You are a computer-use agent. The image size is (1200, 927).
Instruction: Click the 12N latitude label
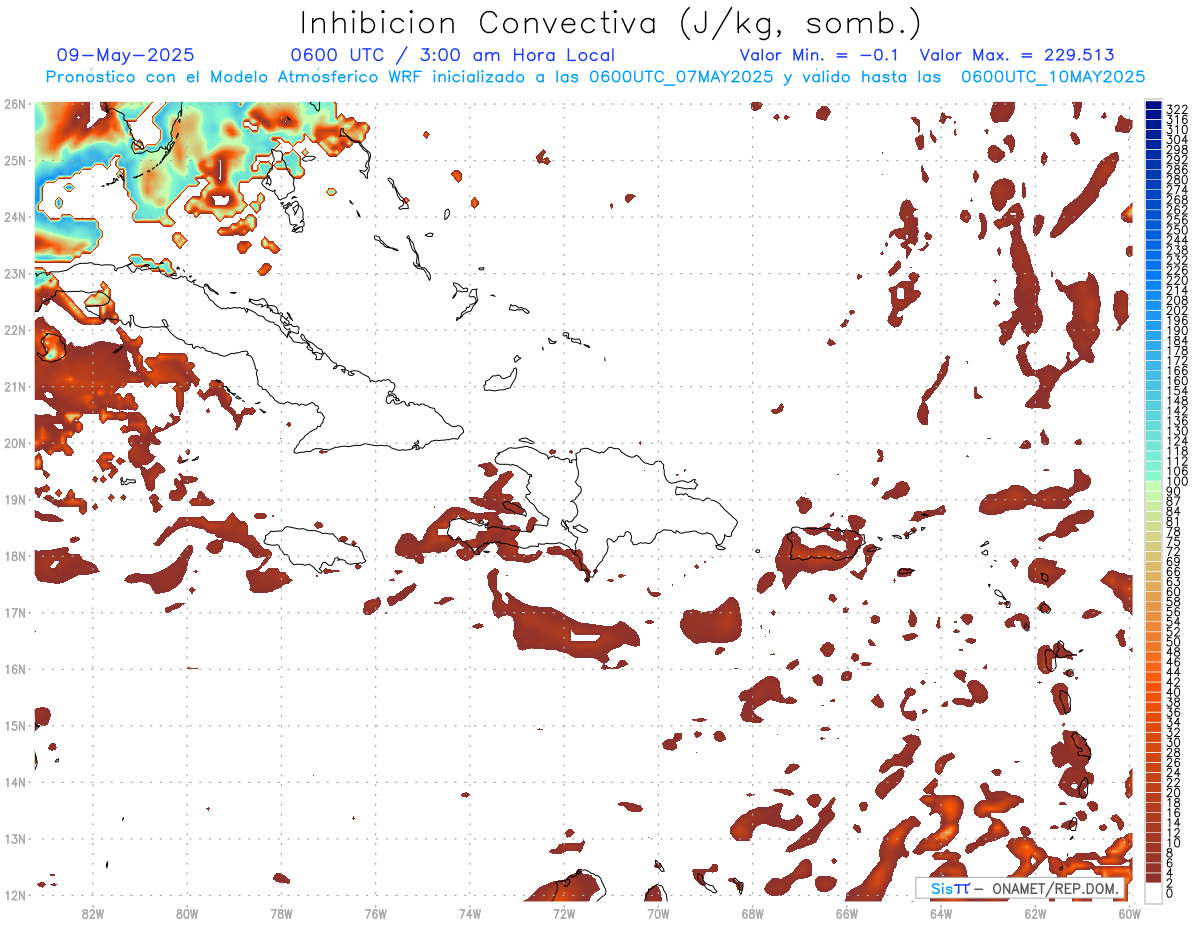pos(15,894)
